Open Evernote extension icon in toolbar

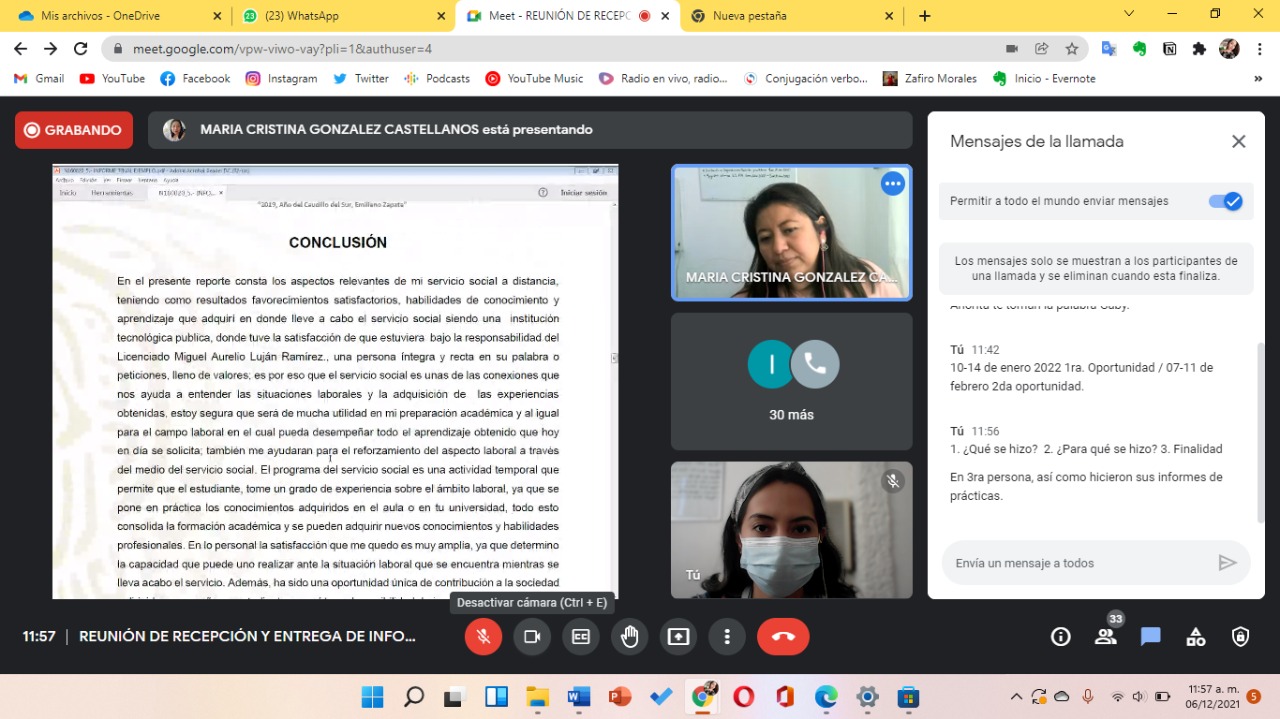tap(1139, 48)
